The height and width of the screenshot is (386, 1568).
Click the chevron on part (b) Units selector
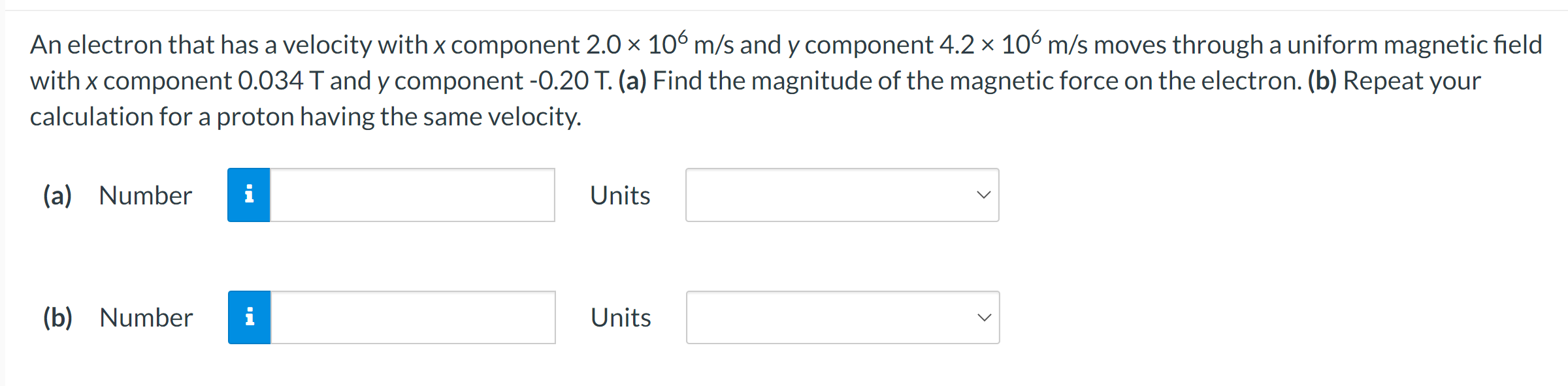click(x=985, y=317)
